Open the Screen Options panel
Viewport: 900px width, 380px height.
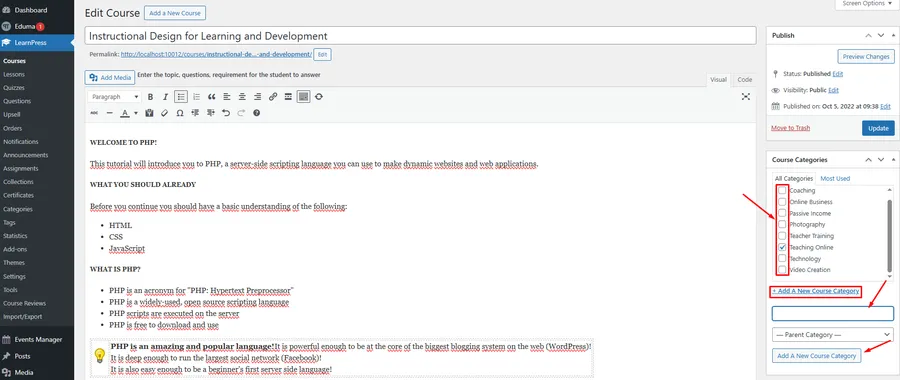(x=867, y=3)
